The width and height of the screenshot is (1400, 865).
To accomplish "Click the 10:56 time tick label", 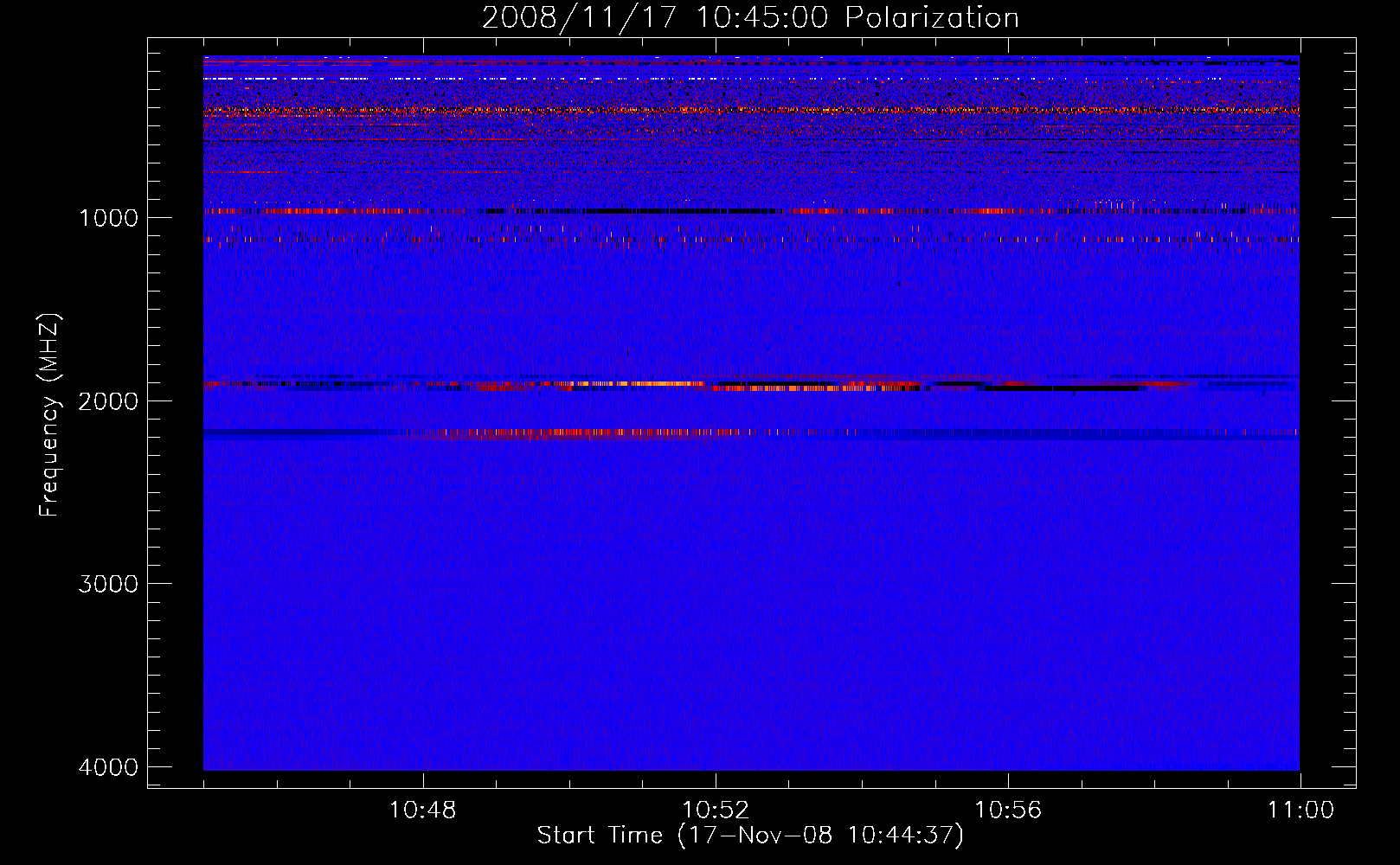I will point(1008,811).
